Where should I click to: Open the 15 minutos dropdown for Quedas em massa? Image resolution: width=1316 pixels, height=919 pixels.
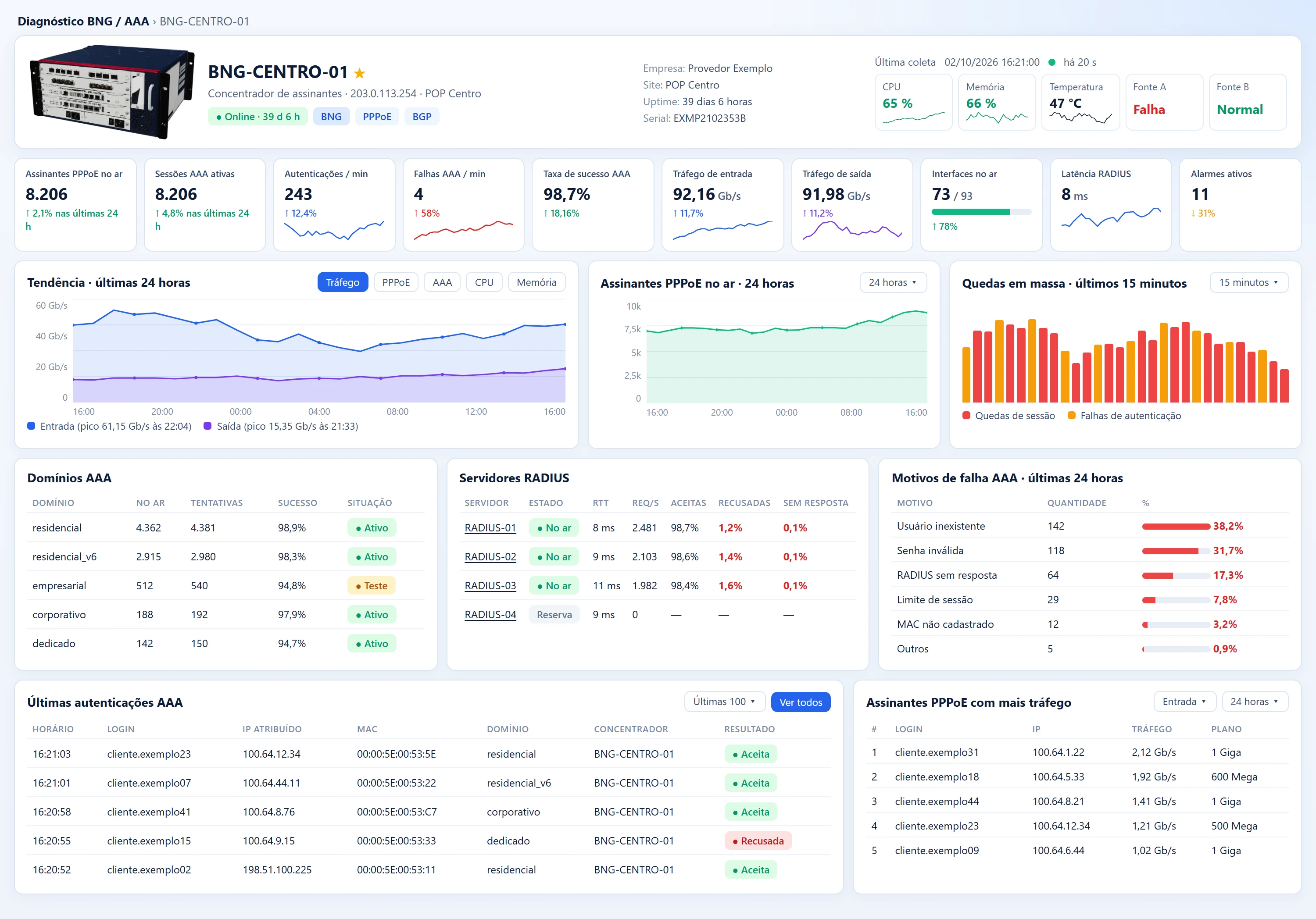[1249, 282]
